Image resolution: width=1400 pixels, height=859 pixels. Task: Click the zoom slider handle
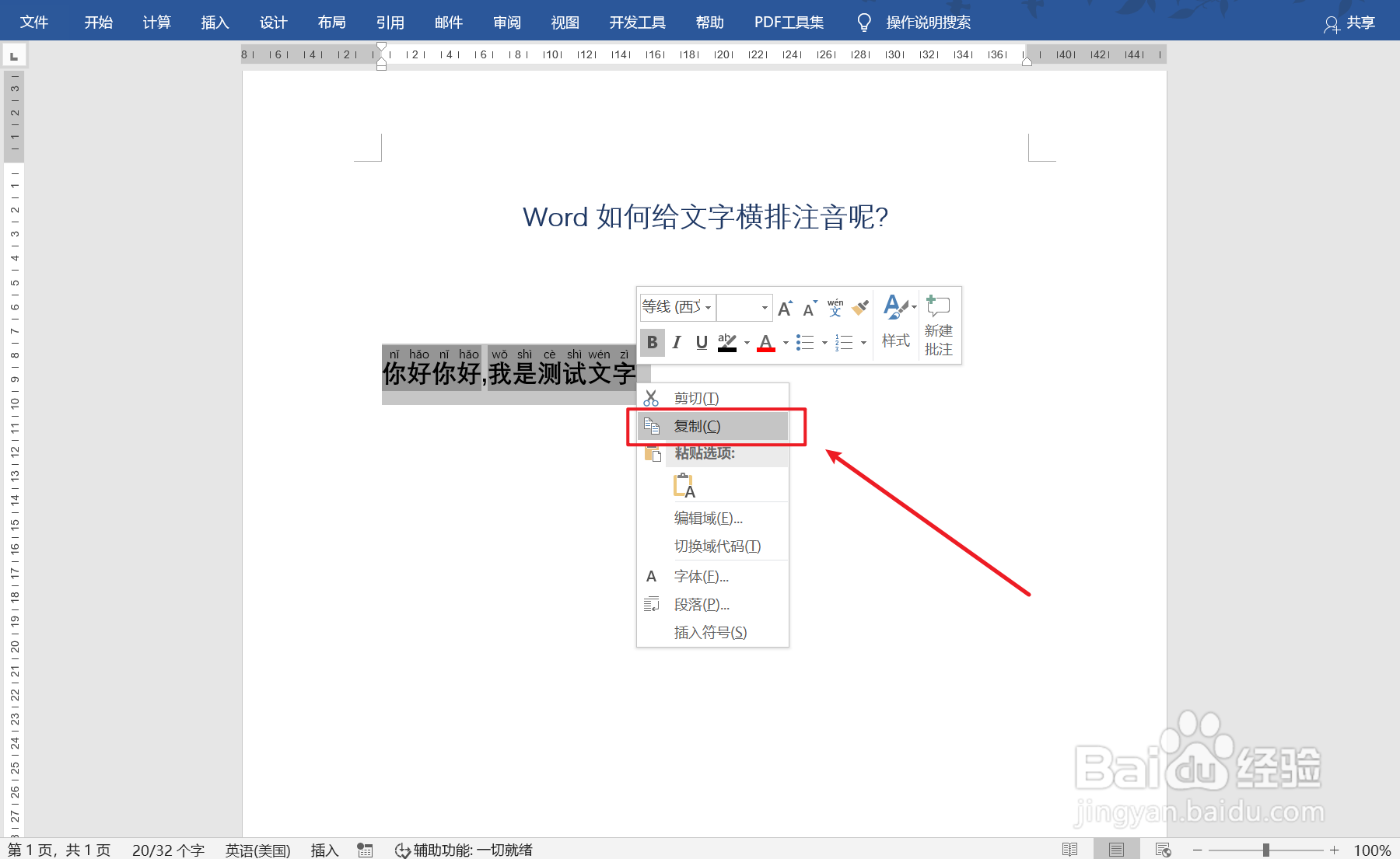(1266, 850)
